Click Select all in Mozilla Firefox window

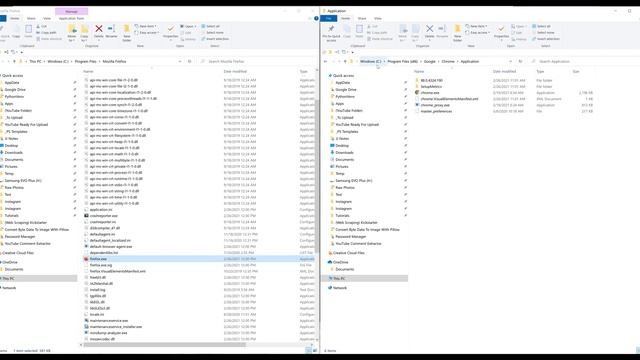(210, 26)
